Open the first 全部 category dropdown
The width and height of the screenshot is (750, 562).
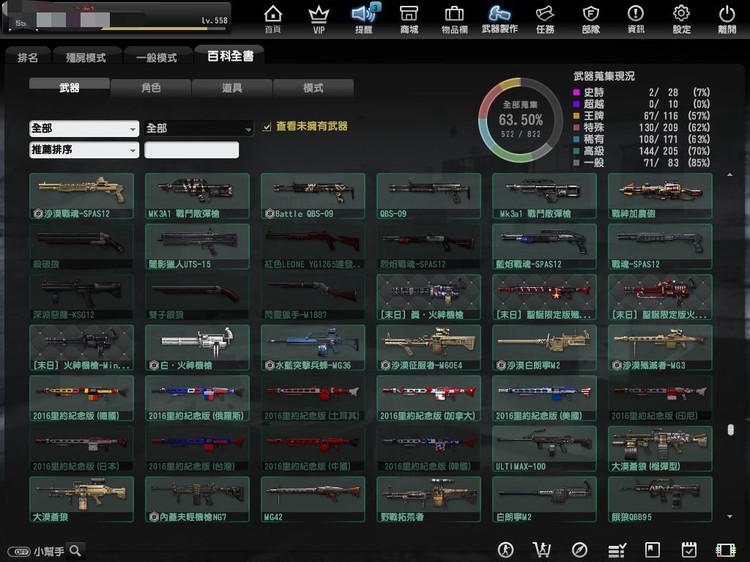84,128
